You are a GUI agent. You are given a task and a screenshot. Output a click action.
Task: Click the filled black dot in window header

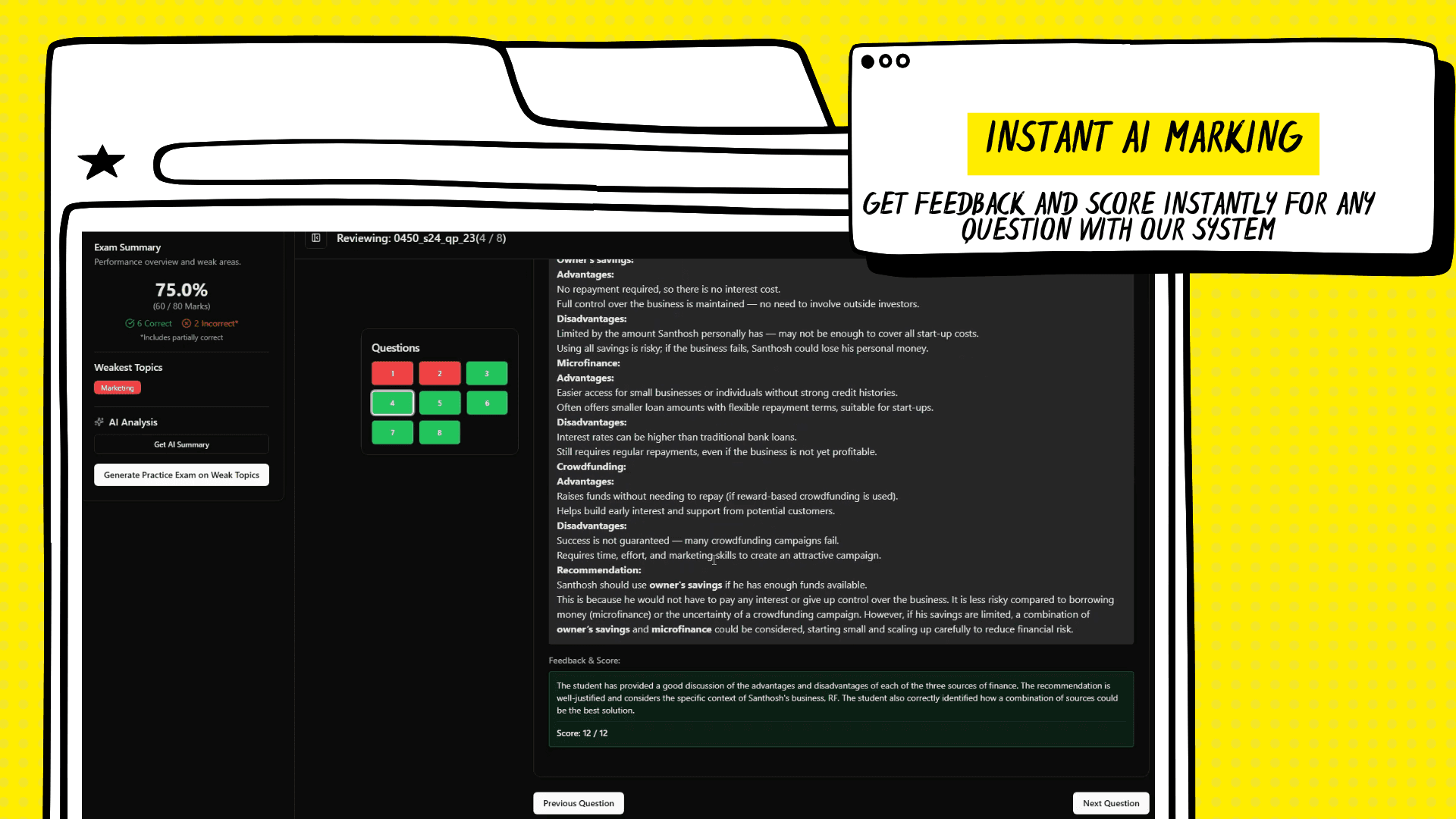868,61
